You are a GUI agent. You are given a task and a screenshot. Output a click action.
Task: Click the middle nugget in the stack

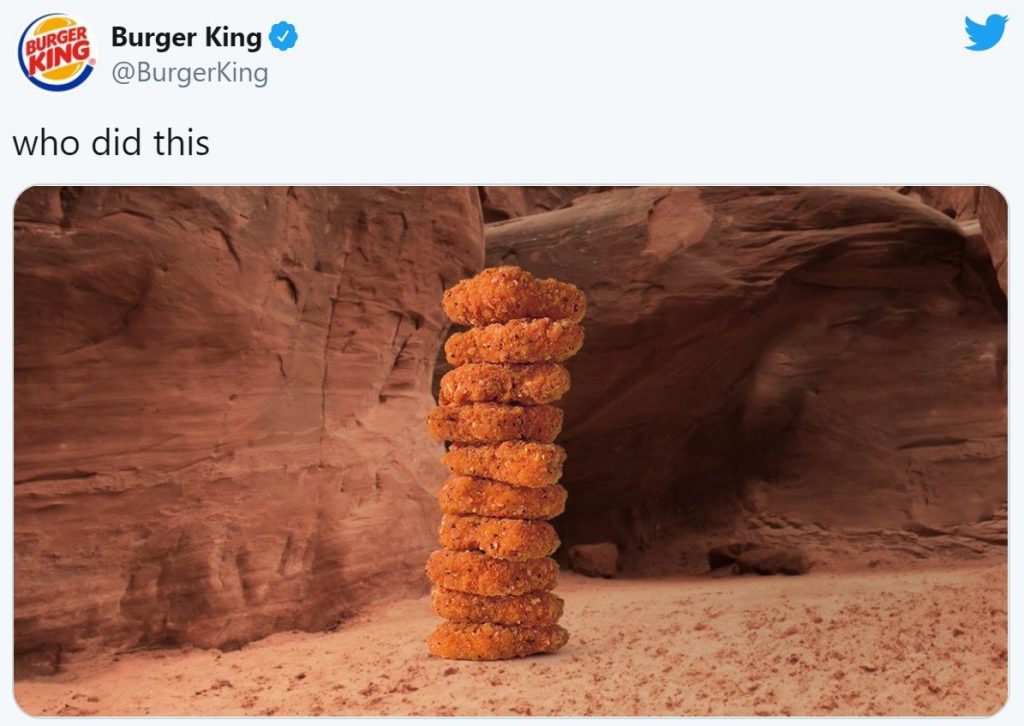coord(505,463)
